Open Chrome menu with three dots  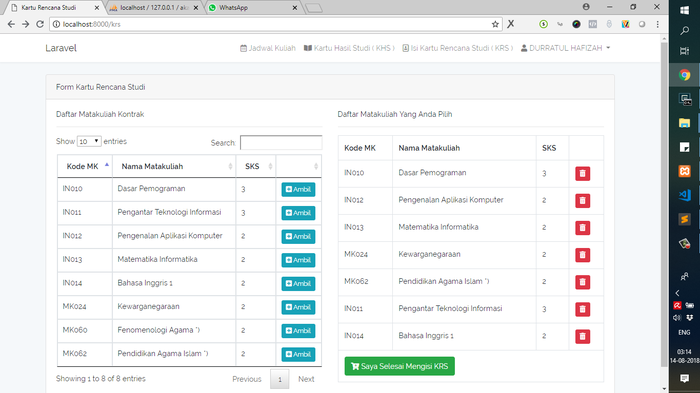(x=658, y=24)
